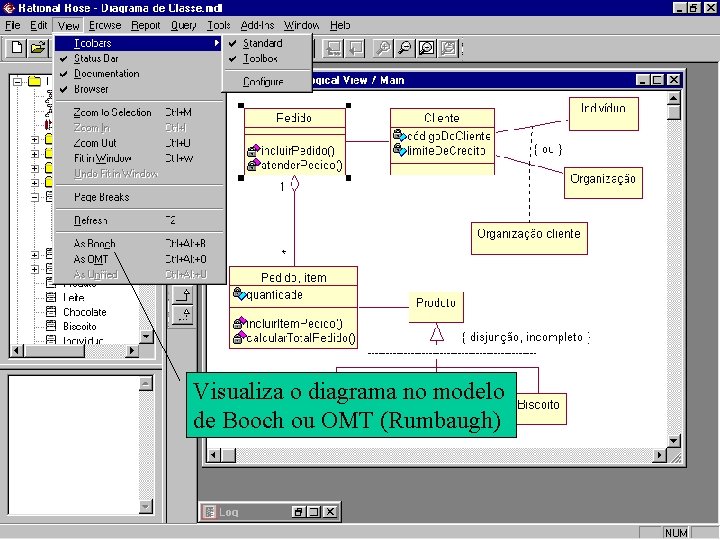This screenshot has width=720, height=540.
Task: Select As OMT notation entry
Action: coord(138,259)
